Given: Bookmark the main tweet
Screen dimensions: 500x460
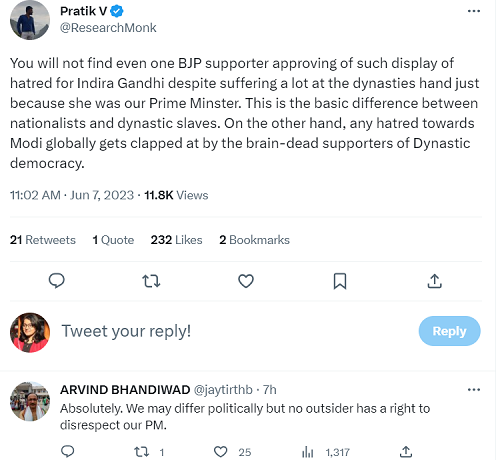Looking at the screenshot, I should [340, 281].
